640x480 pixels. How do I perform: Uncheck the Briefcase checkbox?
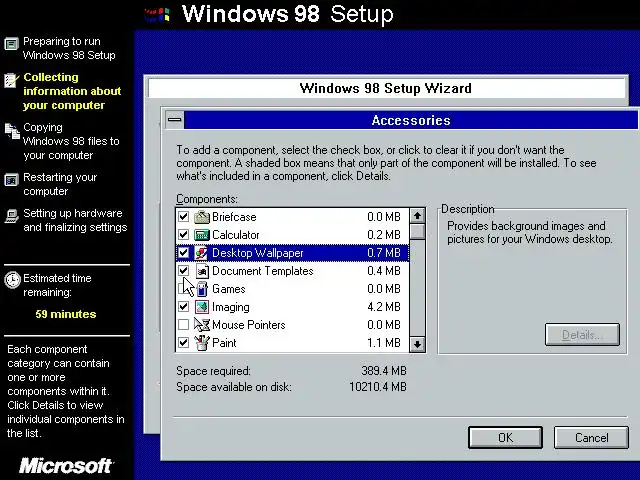[184, 217]
